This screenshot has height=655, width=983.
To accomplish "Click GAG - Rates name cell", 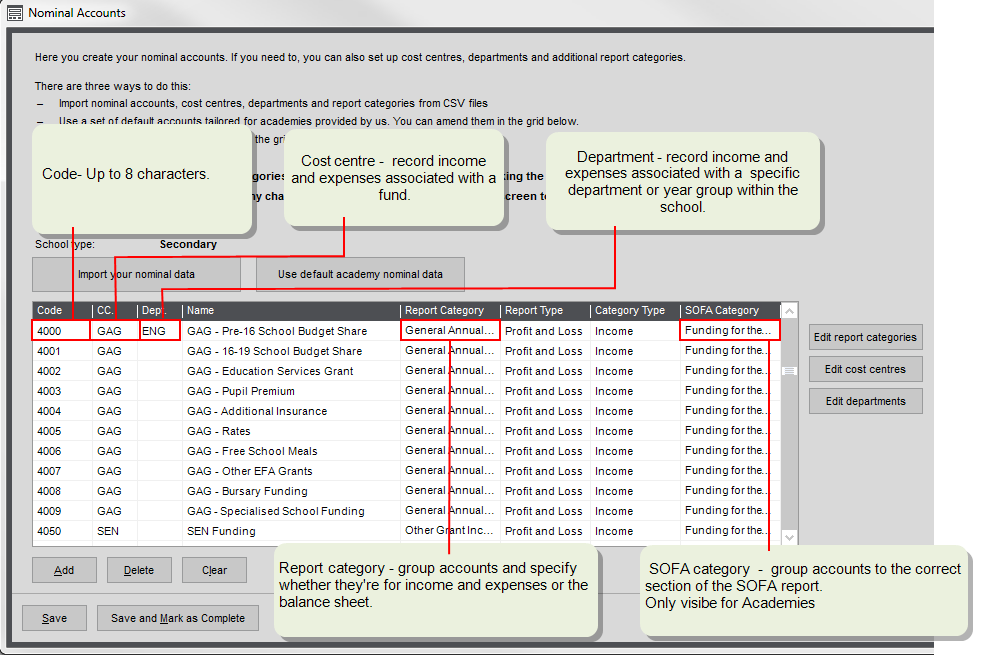I will point(291,431).
